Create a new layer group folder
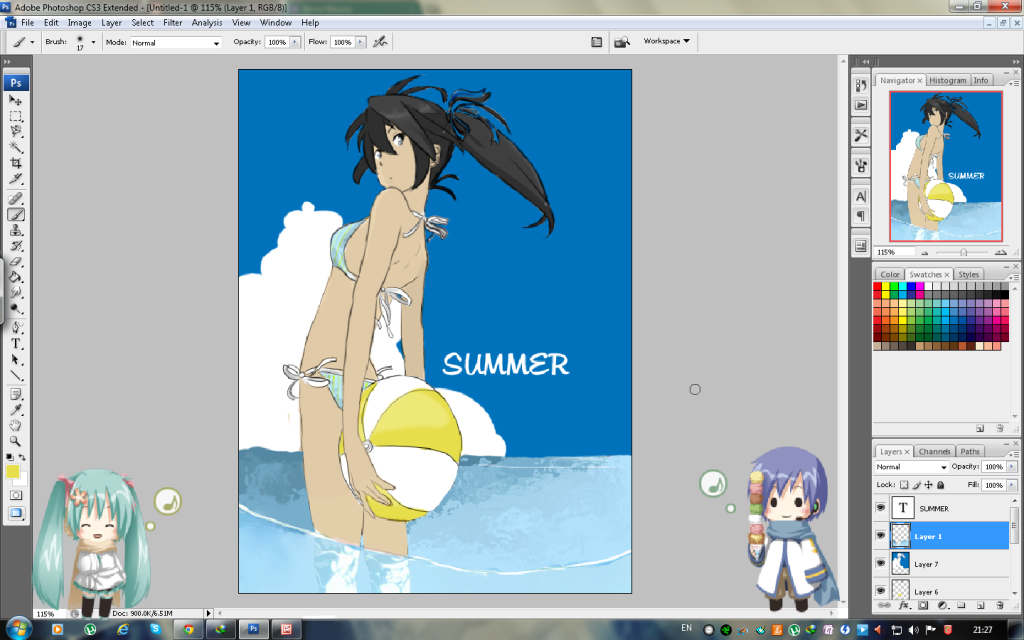Viewport: 1024px width, 640px height. 961,605
